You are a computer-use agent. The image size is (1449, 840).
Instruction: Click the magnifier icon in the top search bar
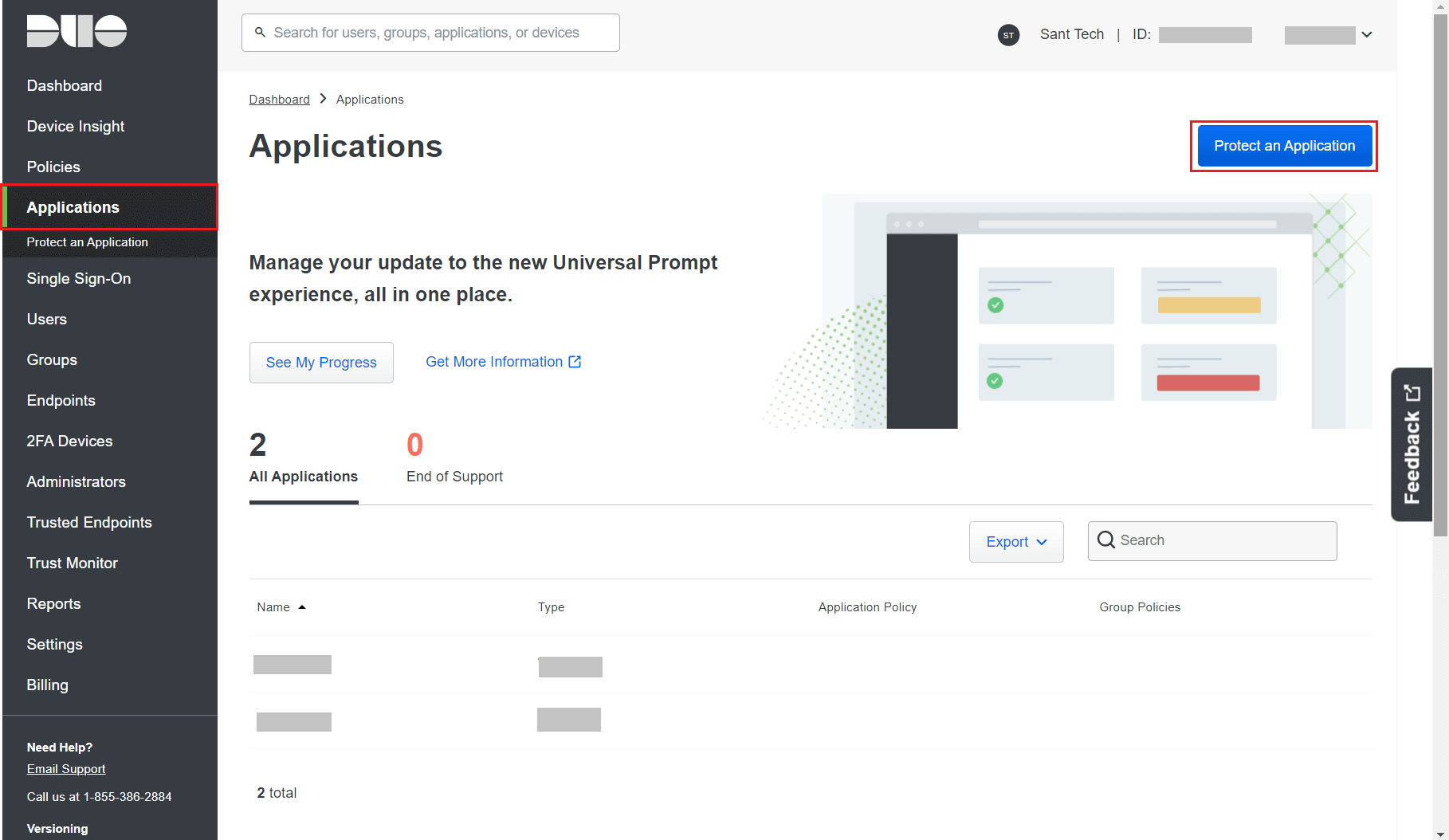(x=260, y=32)
